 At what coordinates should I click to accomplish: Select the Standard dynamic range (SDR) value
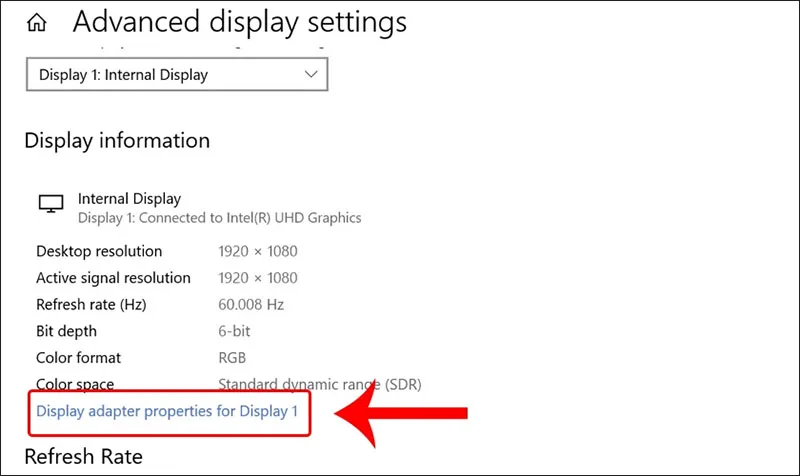(x=320, y=384)
